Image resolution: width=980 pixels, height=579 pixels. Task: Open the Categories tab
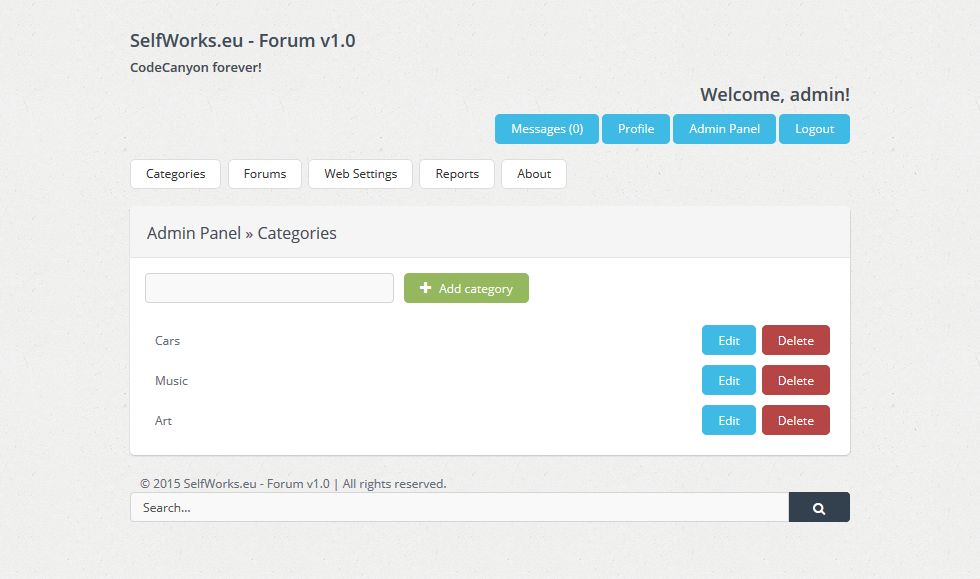175,174
